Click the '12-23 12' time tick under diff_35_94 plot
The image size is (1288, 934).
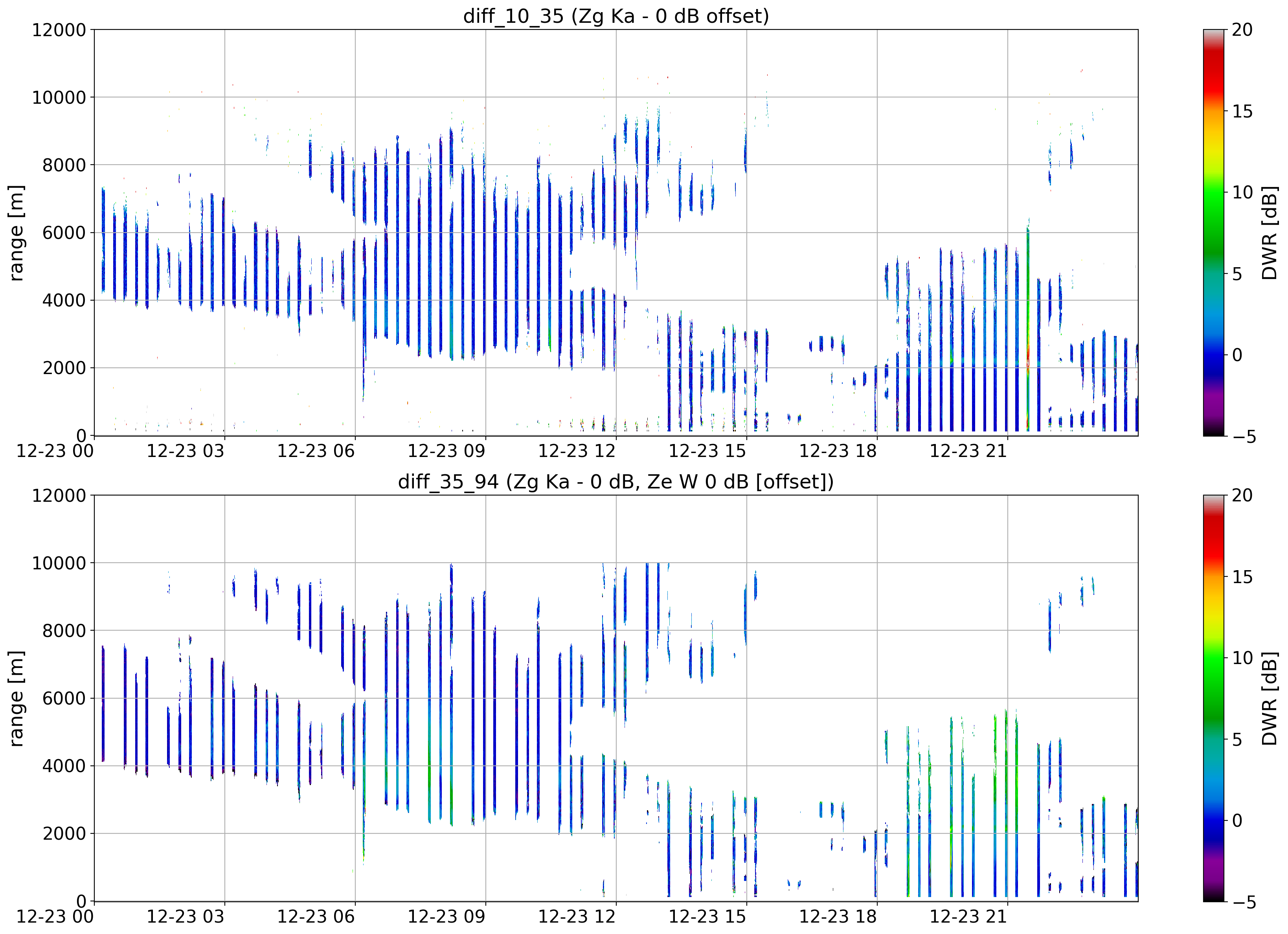point(577,916)
